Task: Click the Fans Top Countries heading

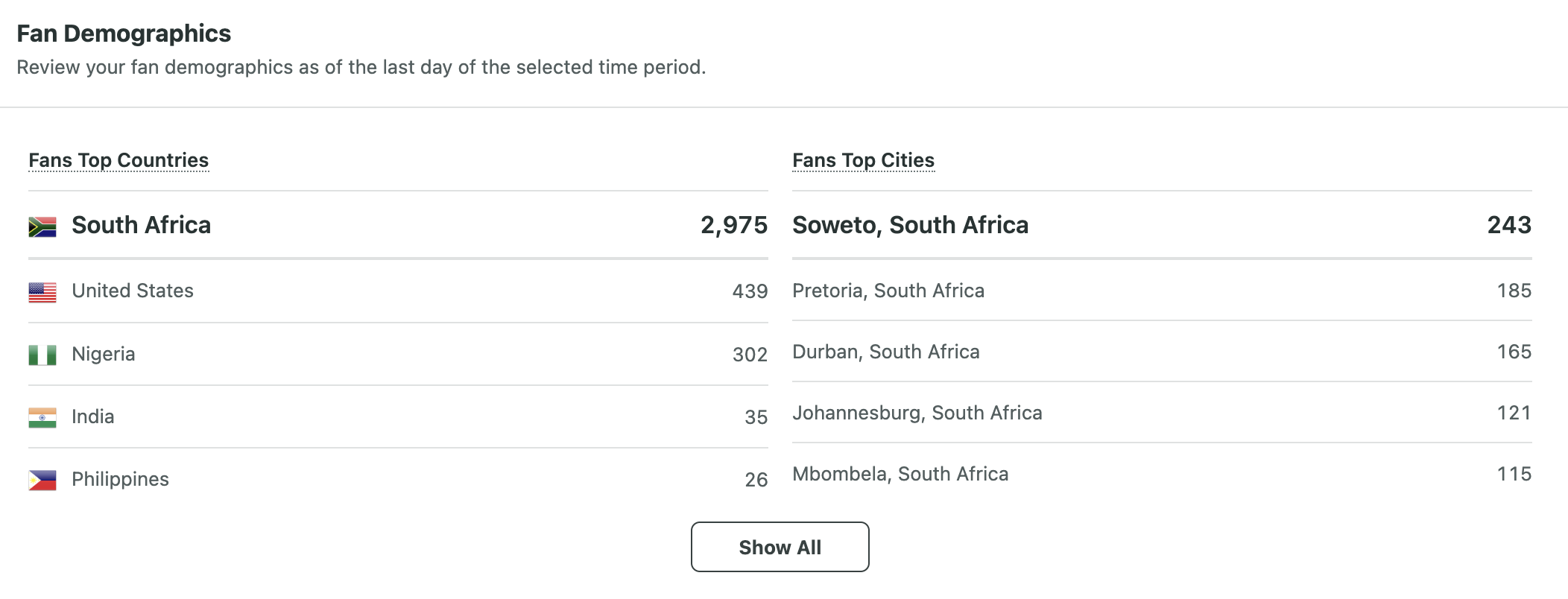Action: [x=118, y=160]
